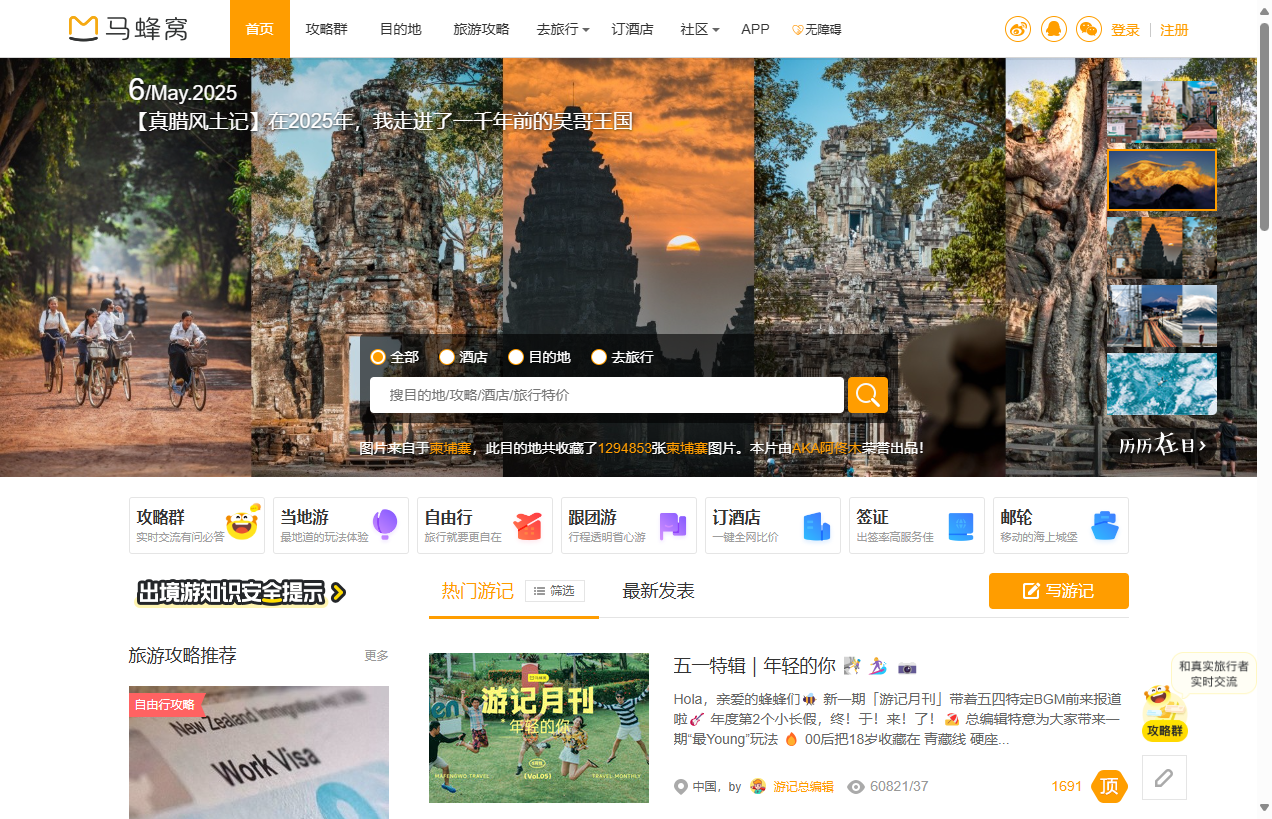
Task: Open 旅游攻略 in the top menu
Action: tap(481, 30)
